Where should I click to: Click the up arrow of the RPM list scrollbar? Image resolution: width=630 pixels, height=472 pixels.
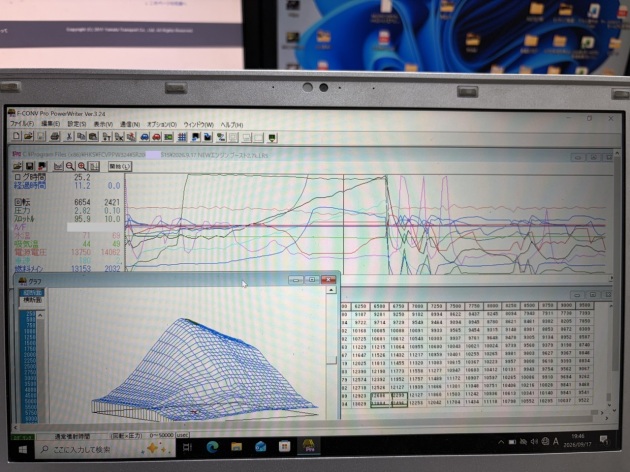point(41,315)
